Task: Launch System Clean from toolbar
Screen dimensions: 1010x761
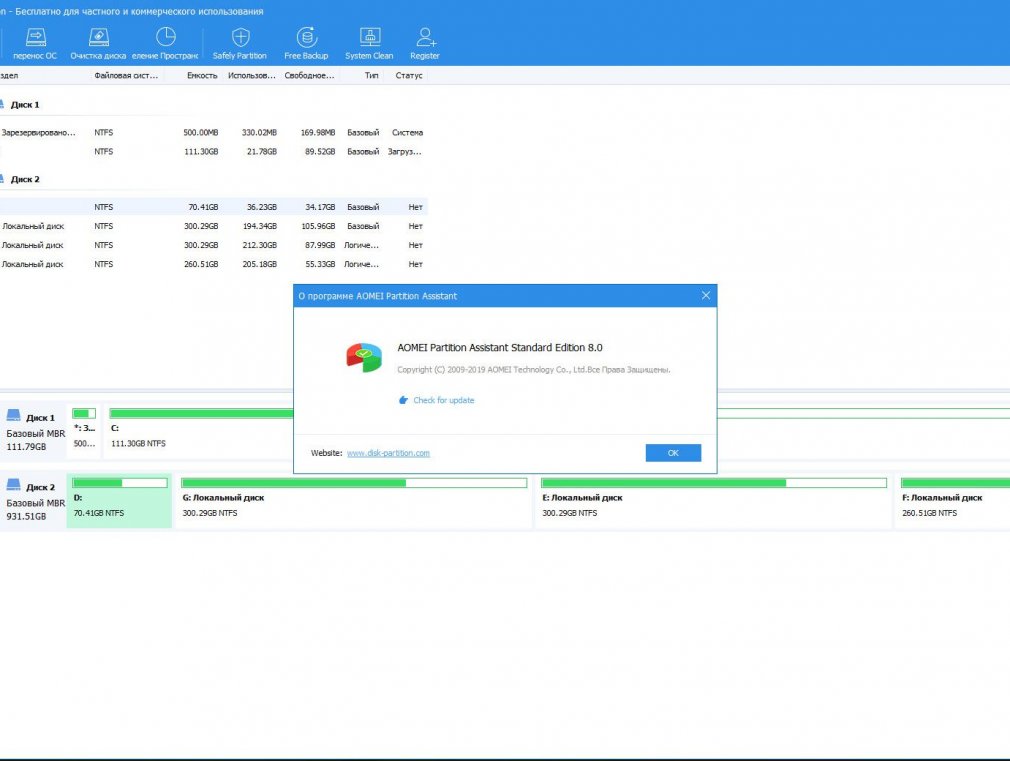Action: click(x=369, y=43)
